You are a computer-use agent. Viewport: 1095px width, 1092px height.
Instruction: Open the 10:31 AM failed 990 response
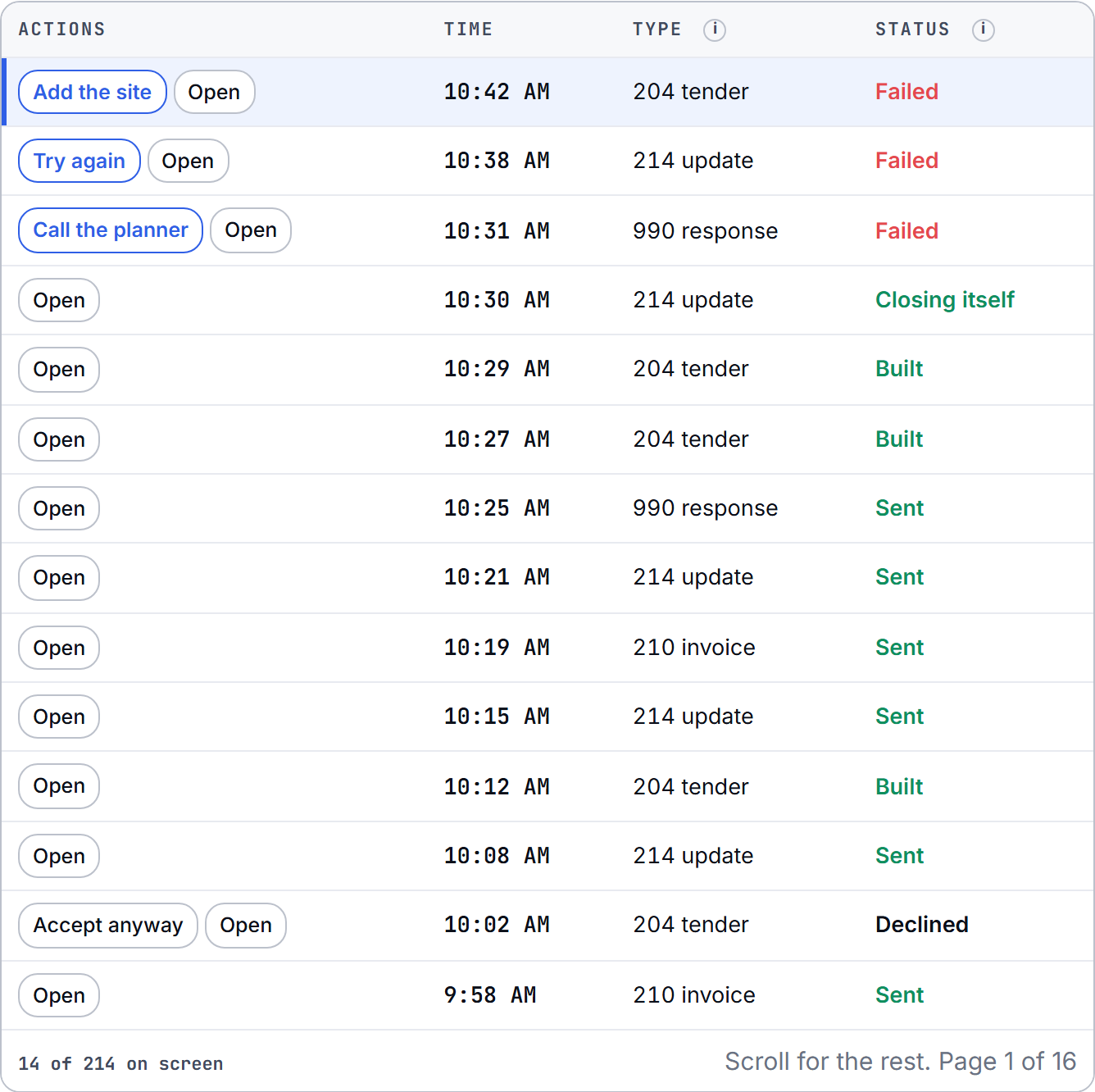tap(251, 230)
